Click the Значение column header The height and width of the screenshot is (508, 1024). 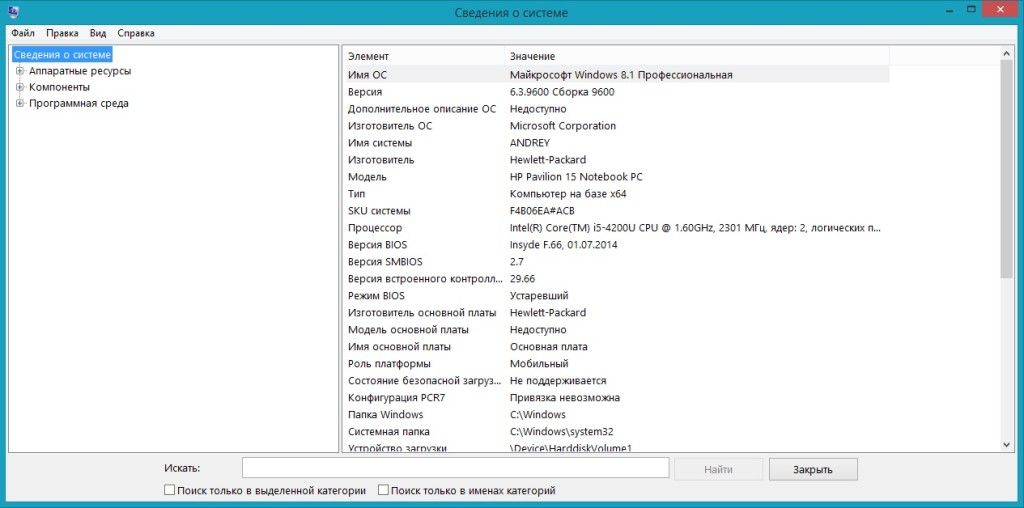pos(697,56)
